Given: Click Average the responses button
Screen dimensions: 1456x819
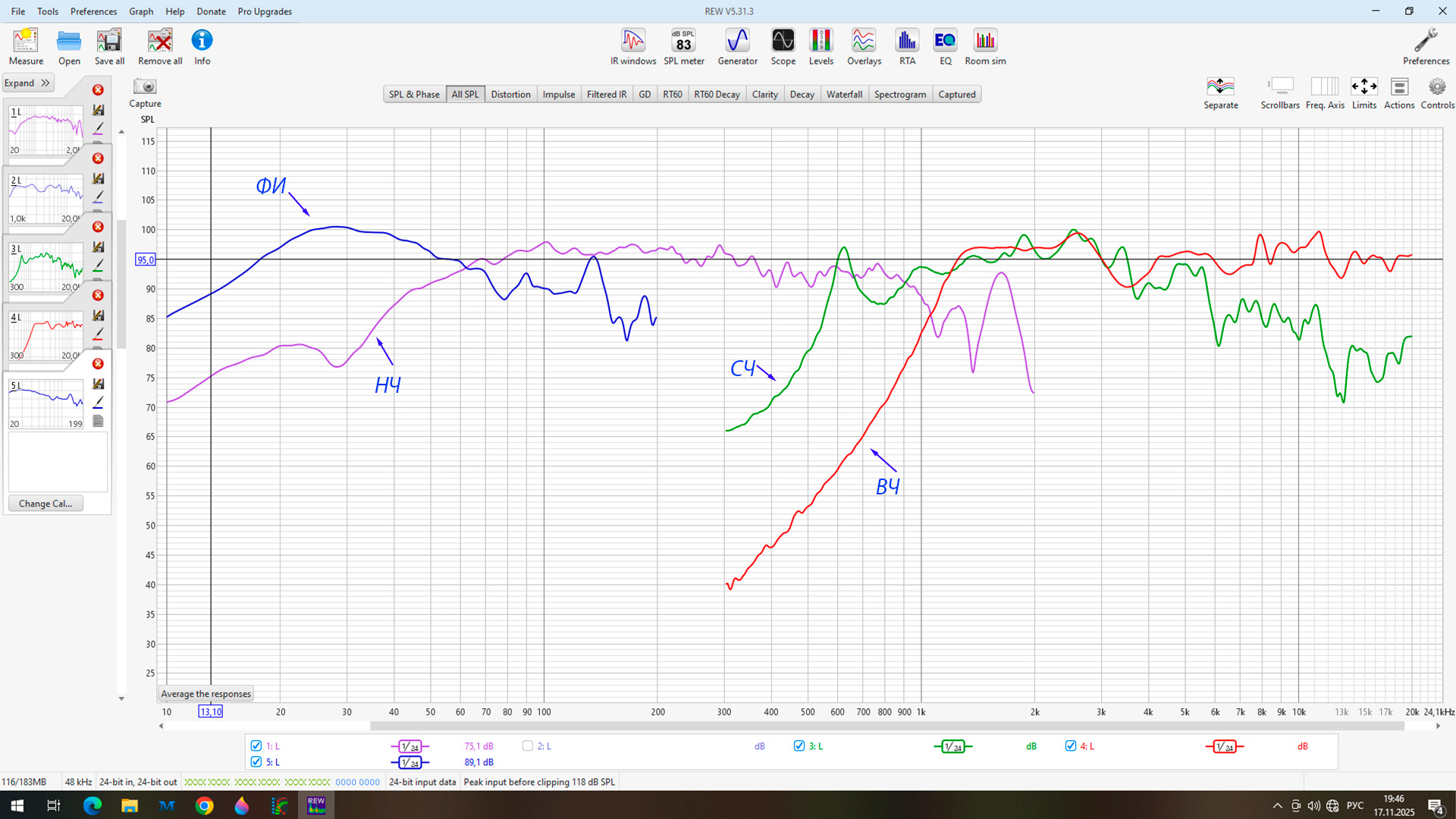Looking at the screenshot, I should pyautogui.click(x=206, y=694).
